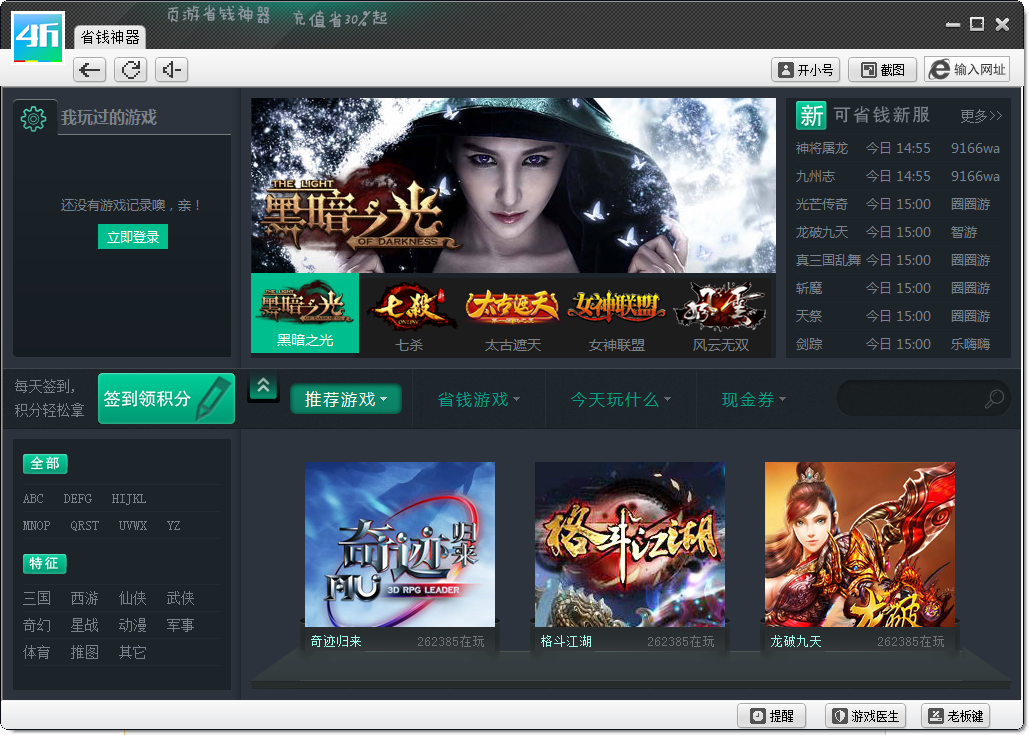Open the 推荐游戏 dropdown

346,399
